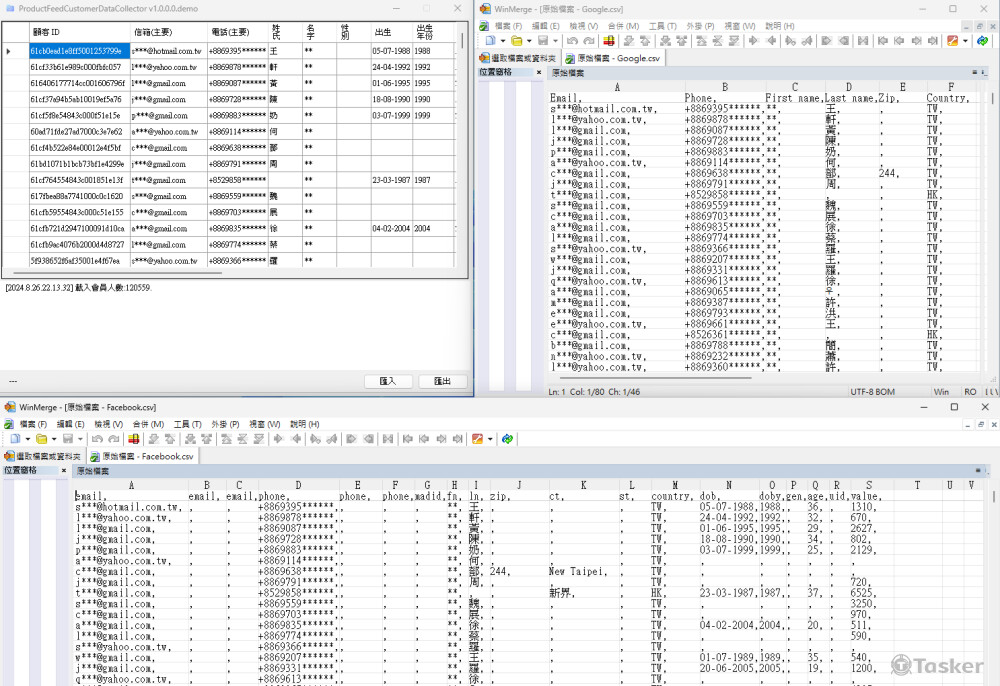1000x686 pixels.
Task: Refresh comparison with green arrows icon
Action: click(982, 41)
